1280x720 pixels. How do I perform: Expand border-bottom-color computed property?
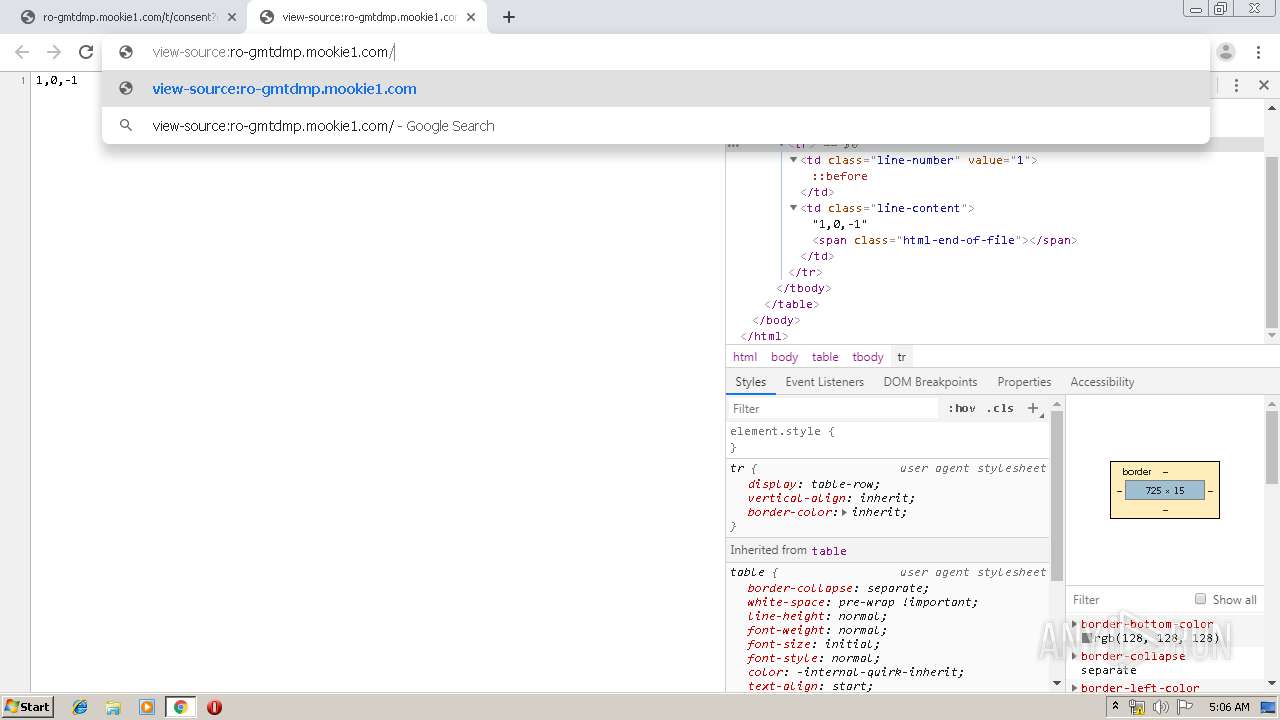coord(1075,624)
